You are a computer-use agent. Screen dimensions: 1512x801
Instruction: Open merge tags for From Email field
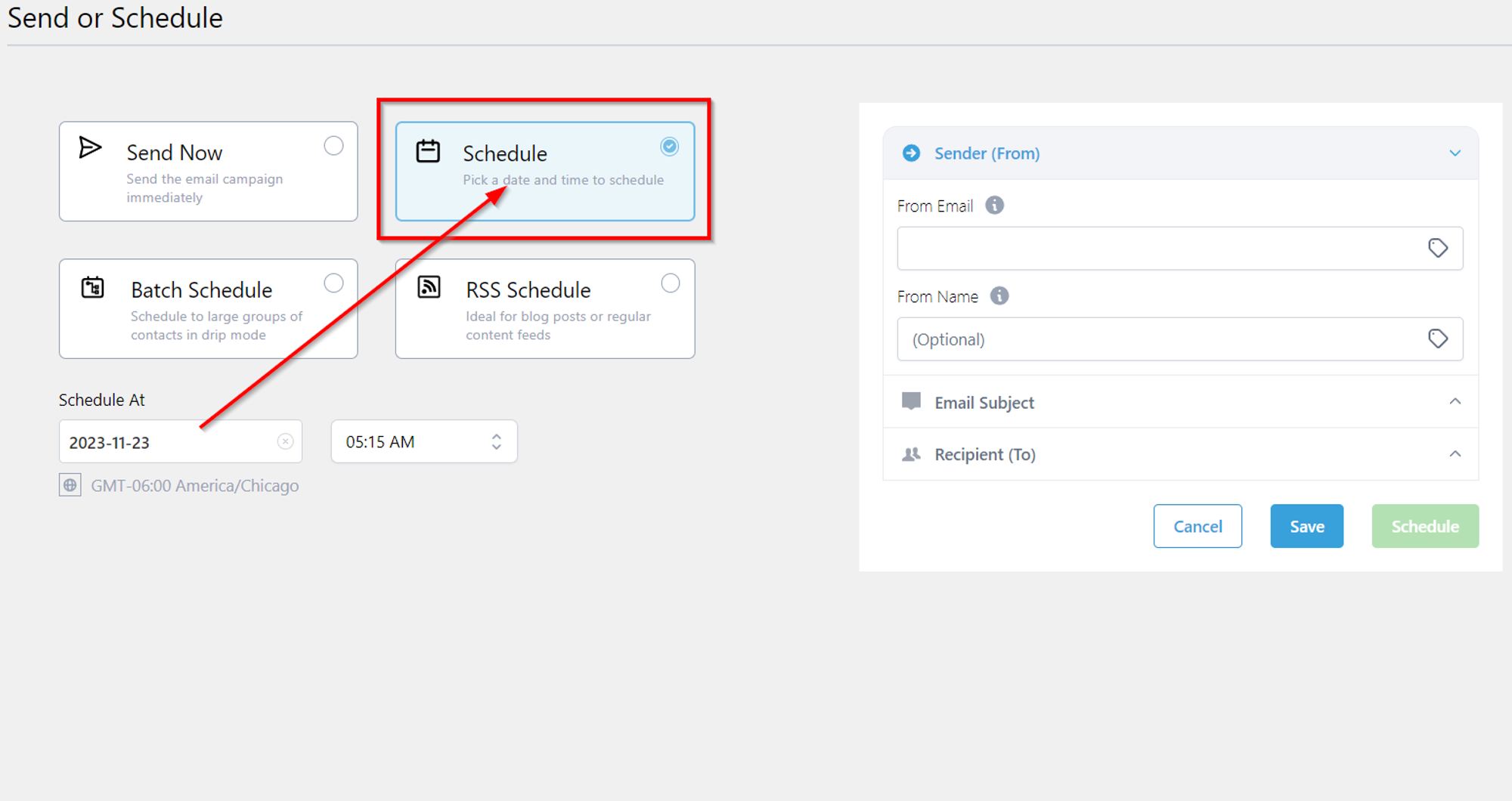[x=1438, y=248]
